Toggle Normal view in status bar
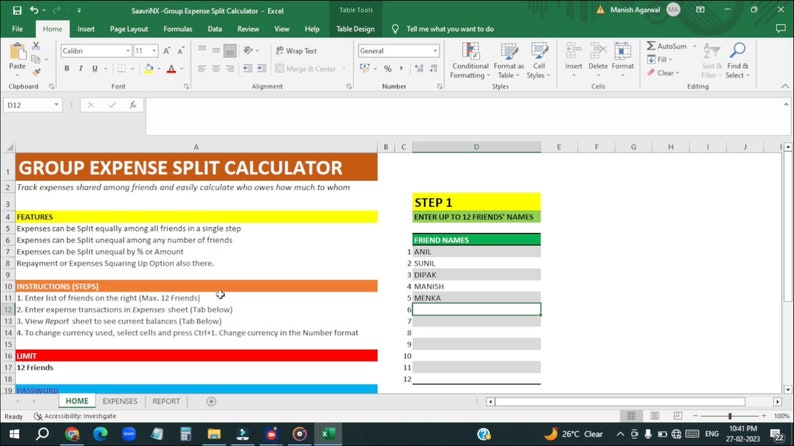 point(631,416)
